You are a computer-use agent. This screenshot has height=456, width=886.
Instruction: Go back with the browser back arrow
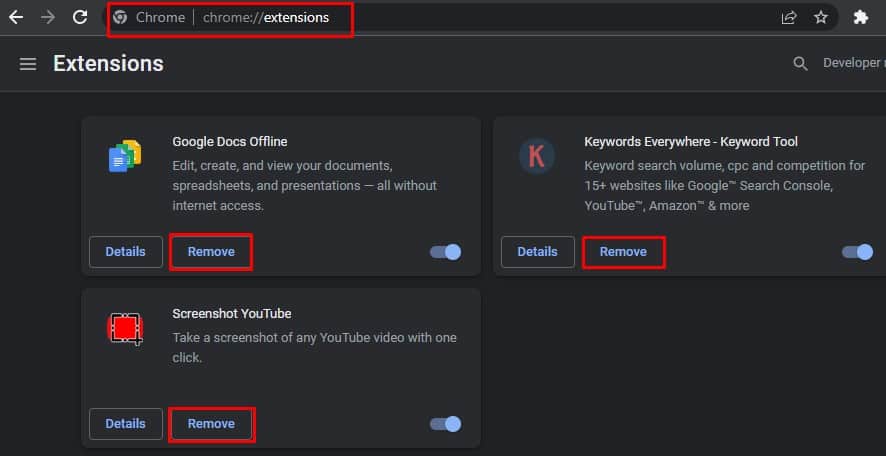click(16, 18)
